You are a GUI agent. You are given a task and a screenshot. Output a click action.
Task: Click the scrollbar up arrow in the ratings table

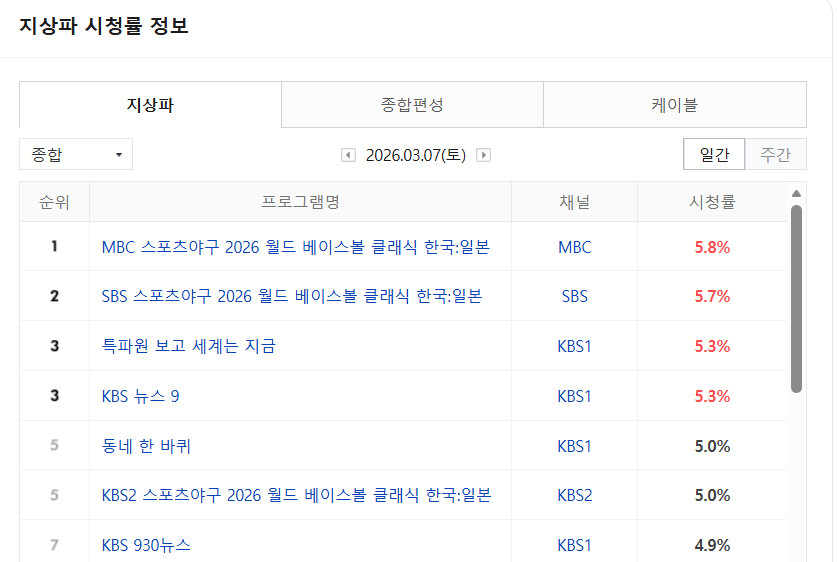tap(796, 194)
